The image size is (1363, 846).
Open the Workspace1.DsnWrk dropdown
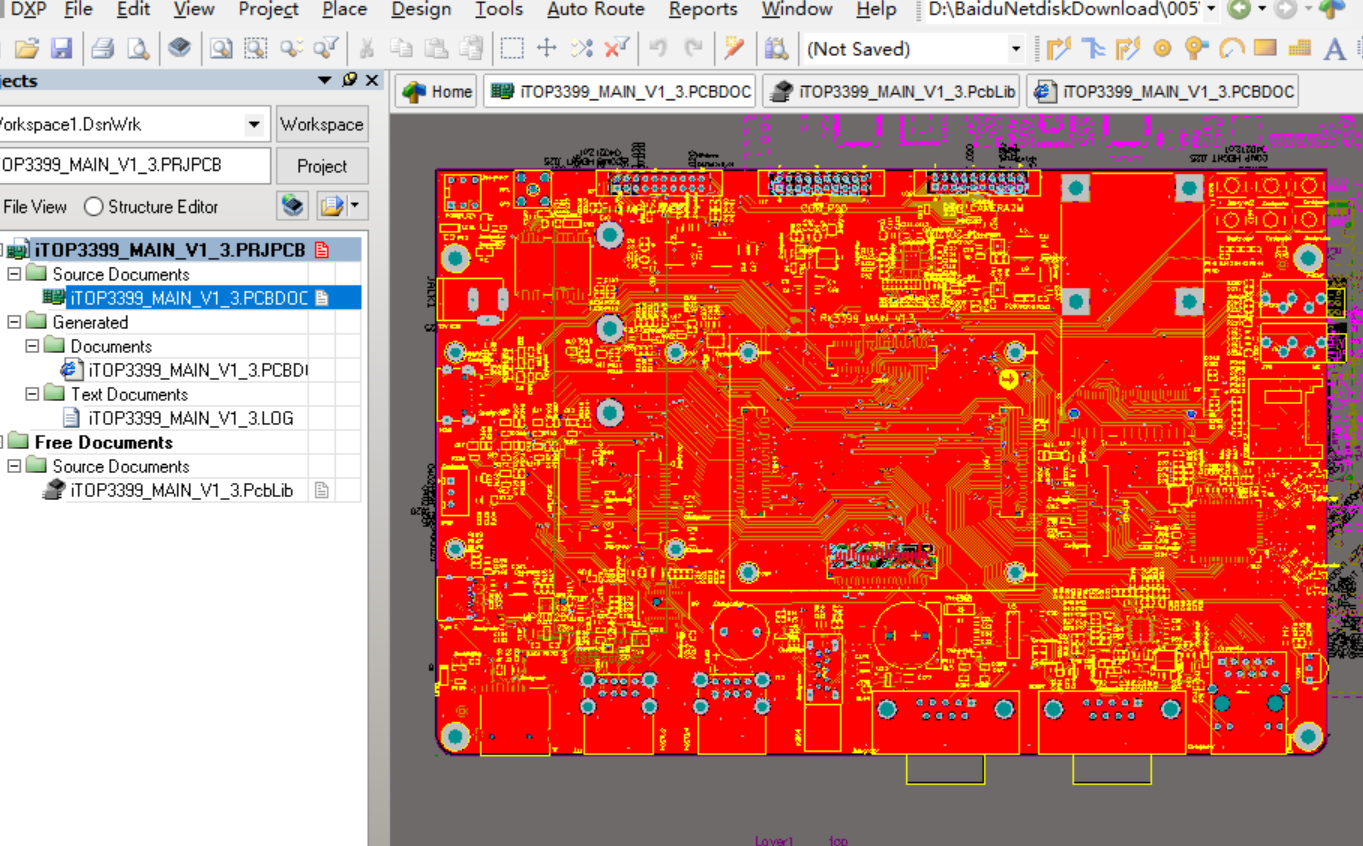[x=254, y=125]
